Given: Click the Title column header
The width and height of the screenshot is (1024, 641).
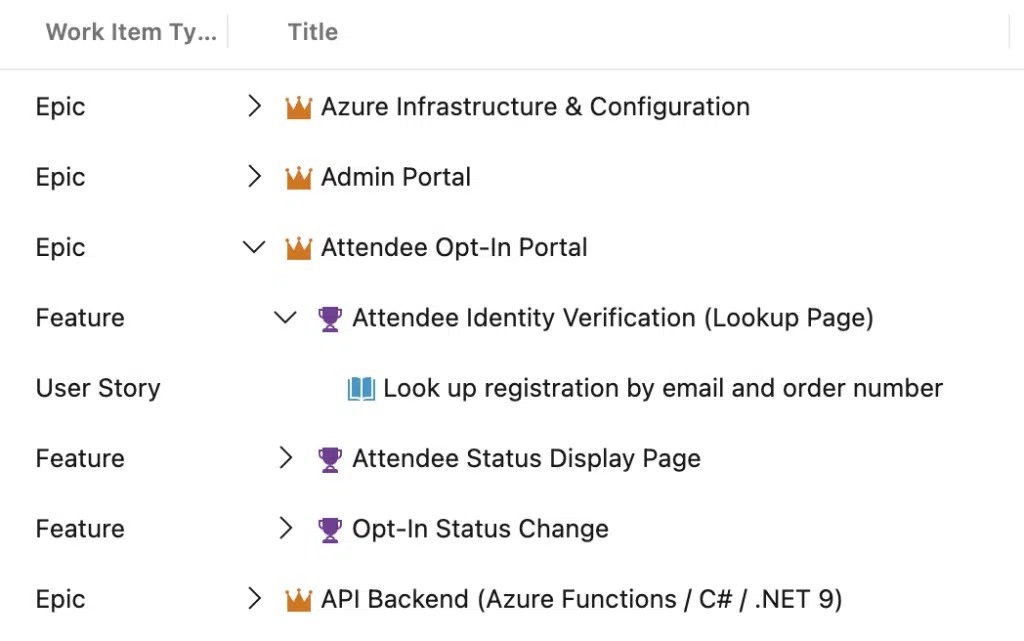Looking at the screenshot, I should pos(313,32).
